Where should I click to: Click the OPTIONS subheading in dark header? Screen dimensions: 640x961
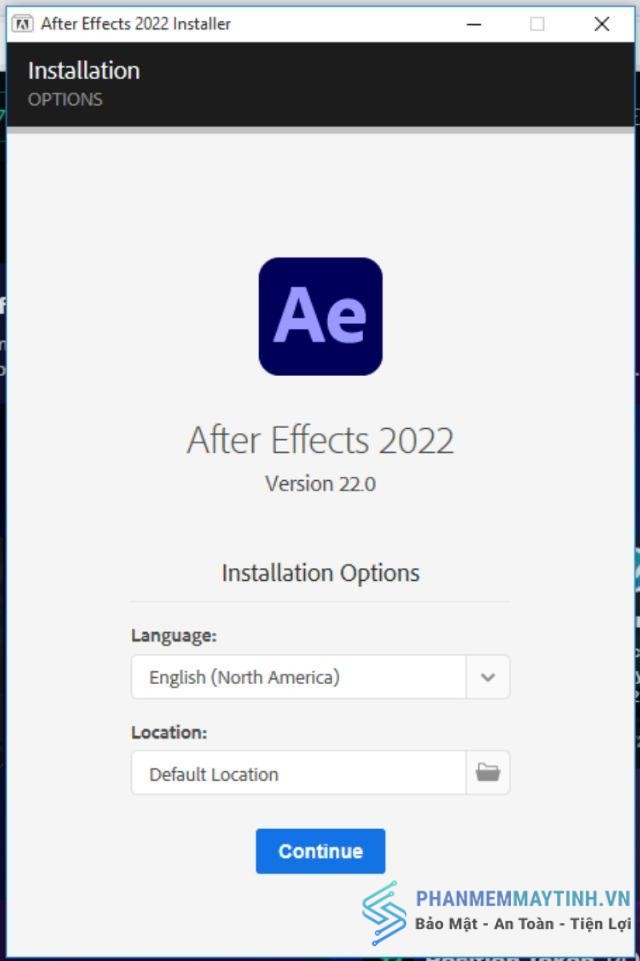coord(65,99)
